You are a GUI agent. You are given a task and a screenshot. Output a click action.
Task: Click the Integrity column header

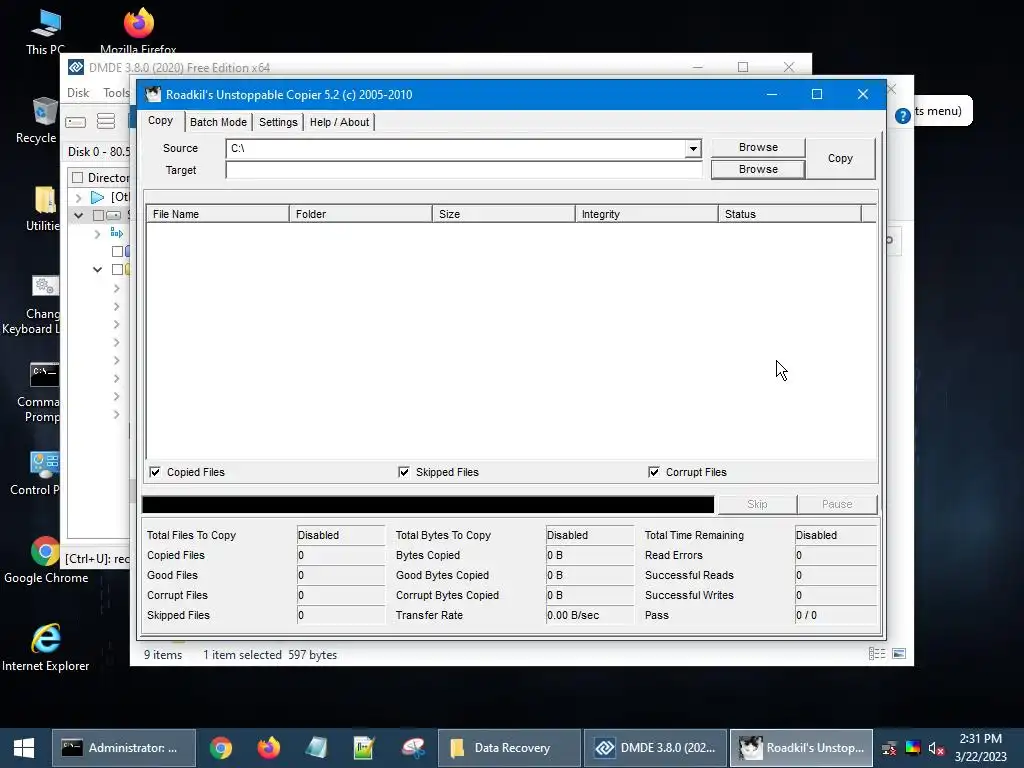coord(647,214)
